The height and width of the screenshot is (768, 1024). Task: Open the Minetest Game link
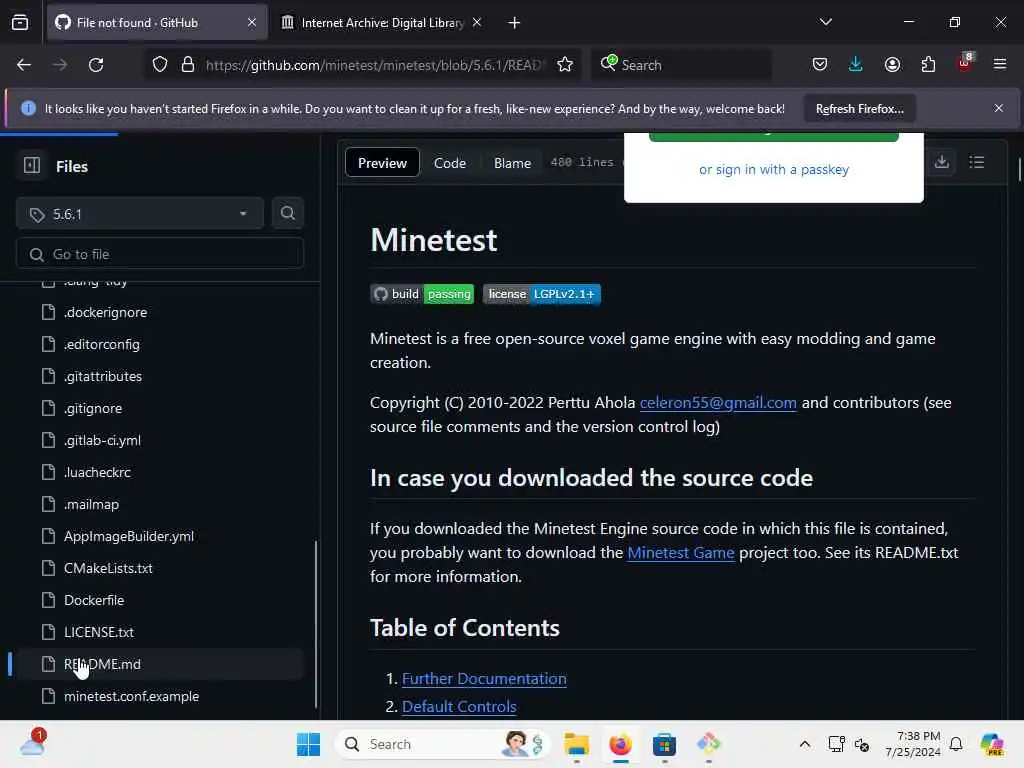[680, 552]
